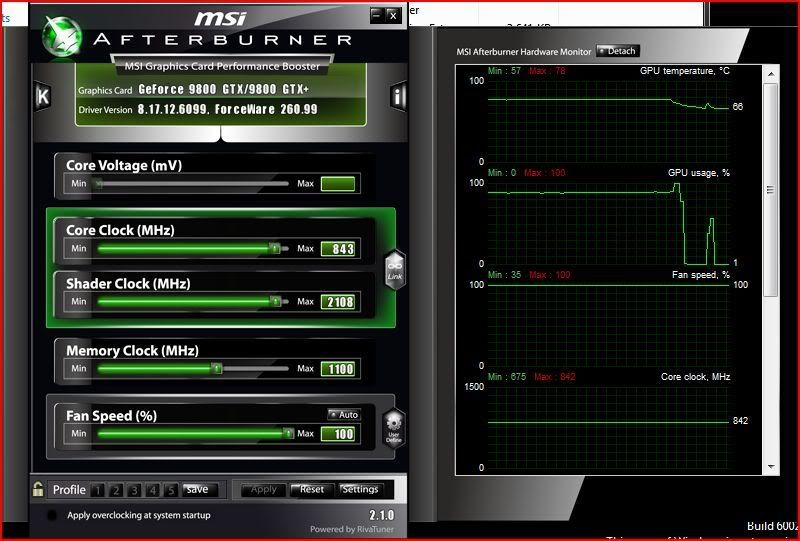The height and width of the screenshot is (541, 800).
Task: Click the Core Voltage slider track
Action: [x=193, y=184]
